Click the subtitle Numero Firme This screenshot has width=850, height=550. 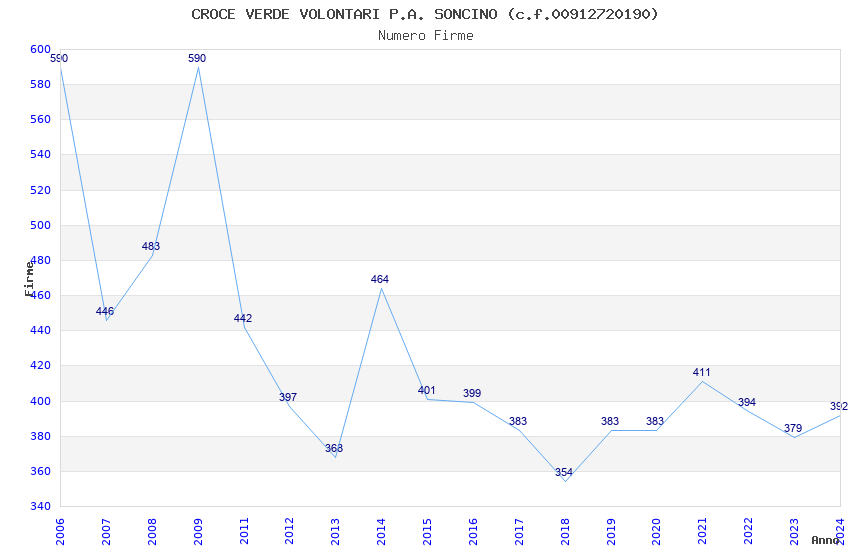pos(426,36)
